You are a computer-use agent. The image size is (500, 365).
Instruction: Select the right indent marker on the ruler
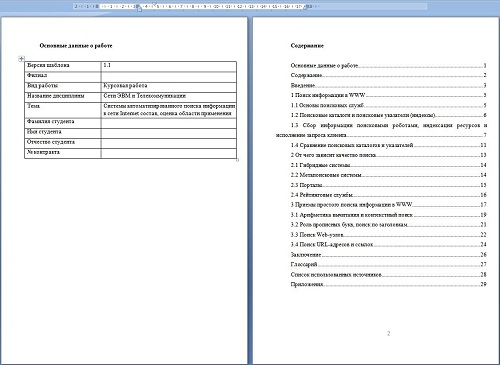pyautogui.click(x=305, y=8)
